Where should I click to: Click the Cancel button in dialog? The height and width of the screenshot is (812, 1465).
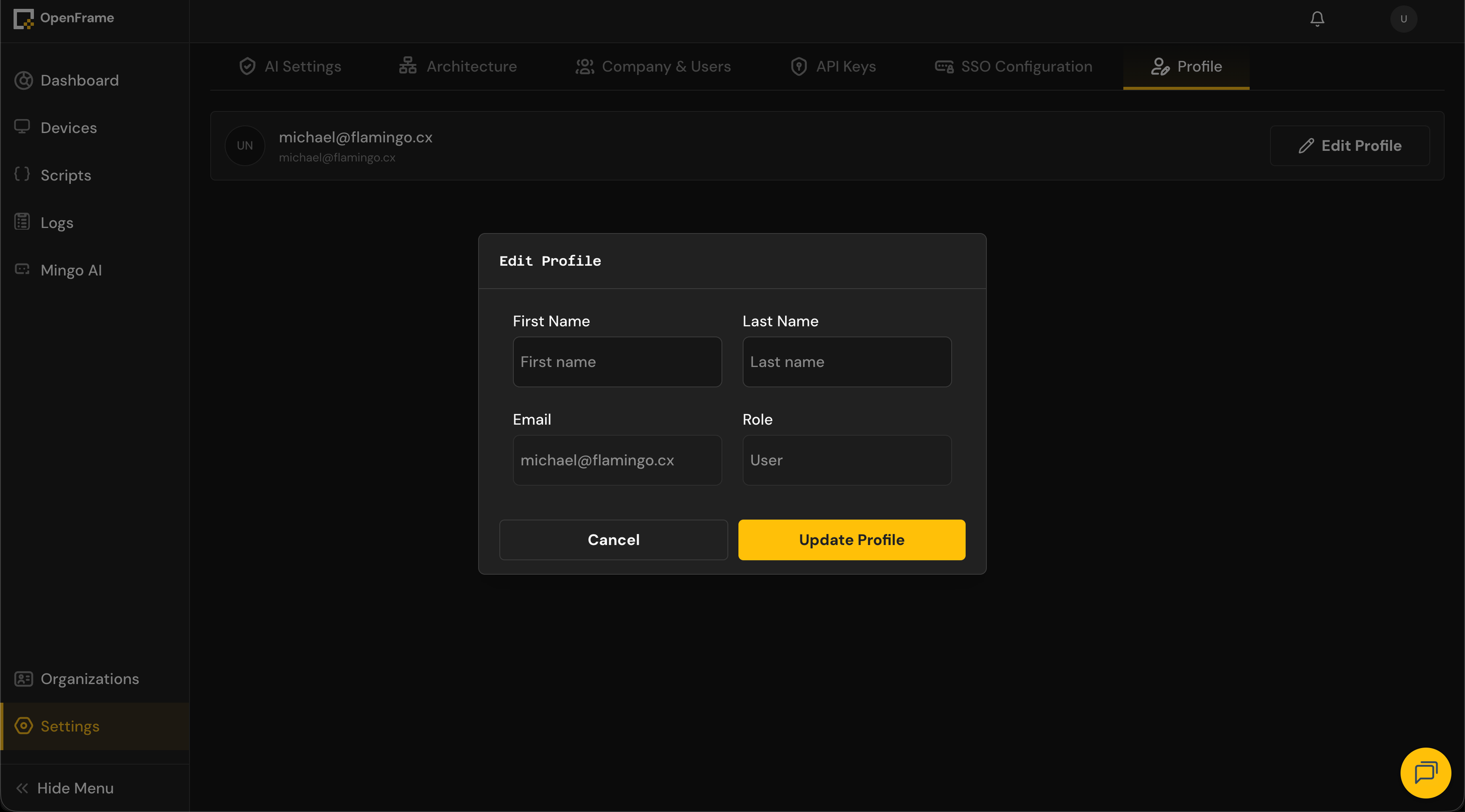tap(614, 540)
